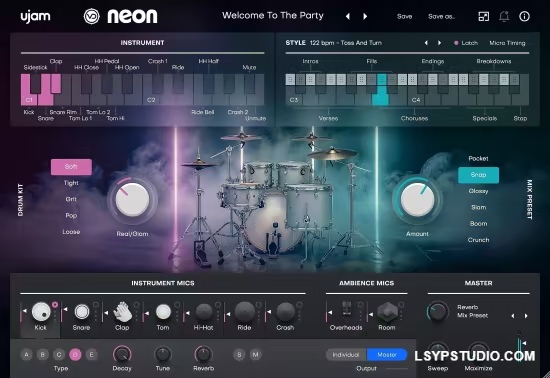Open the style name 122 bpm - Toss And Turn
Image resolution: width=550 pixels, height=378 pixels.
[346, 43]
